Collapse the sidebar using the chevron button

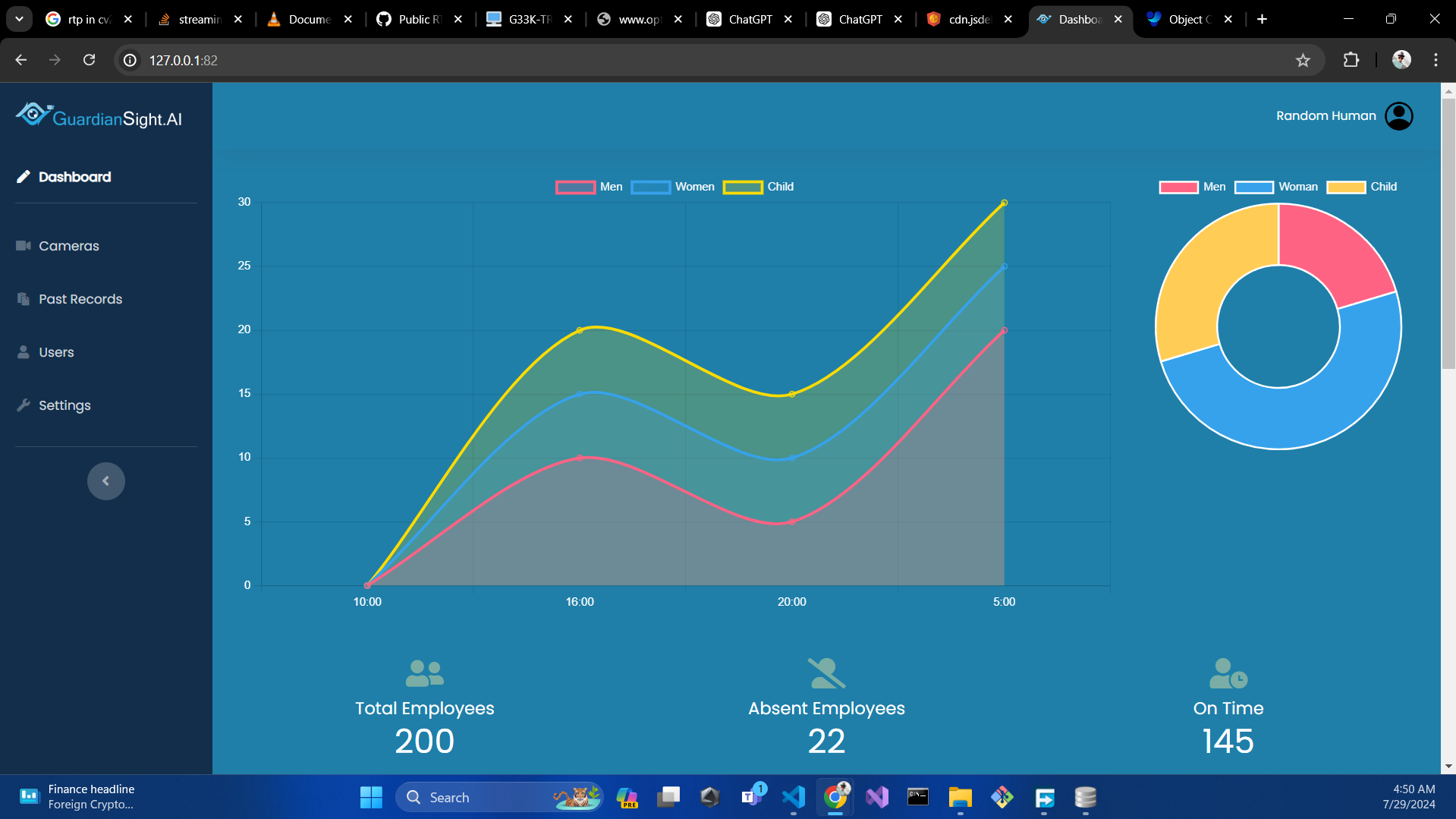pyautogui.click(x=105, y=480)
